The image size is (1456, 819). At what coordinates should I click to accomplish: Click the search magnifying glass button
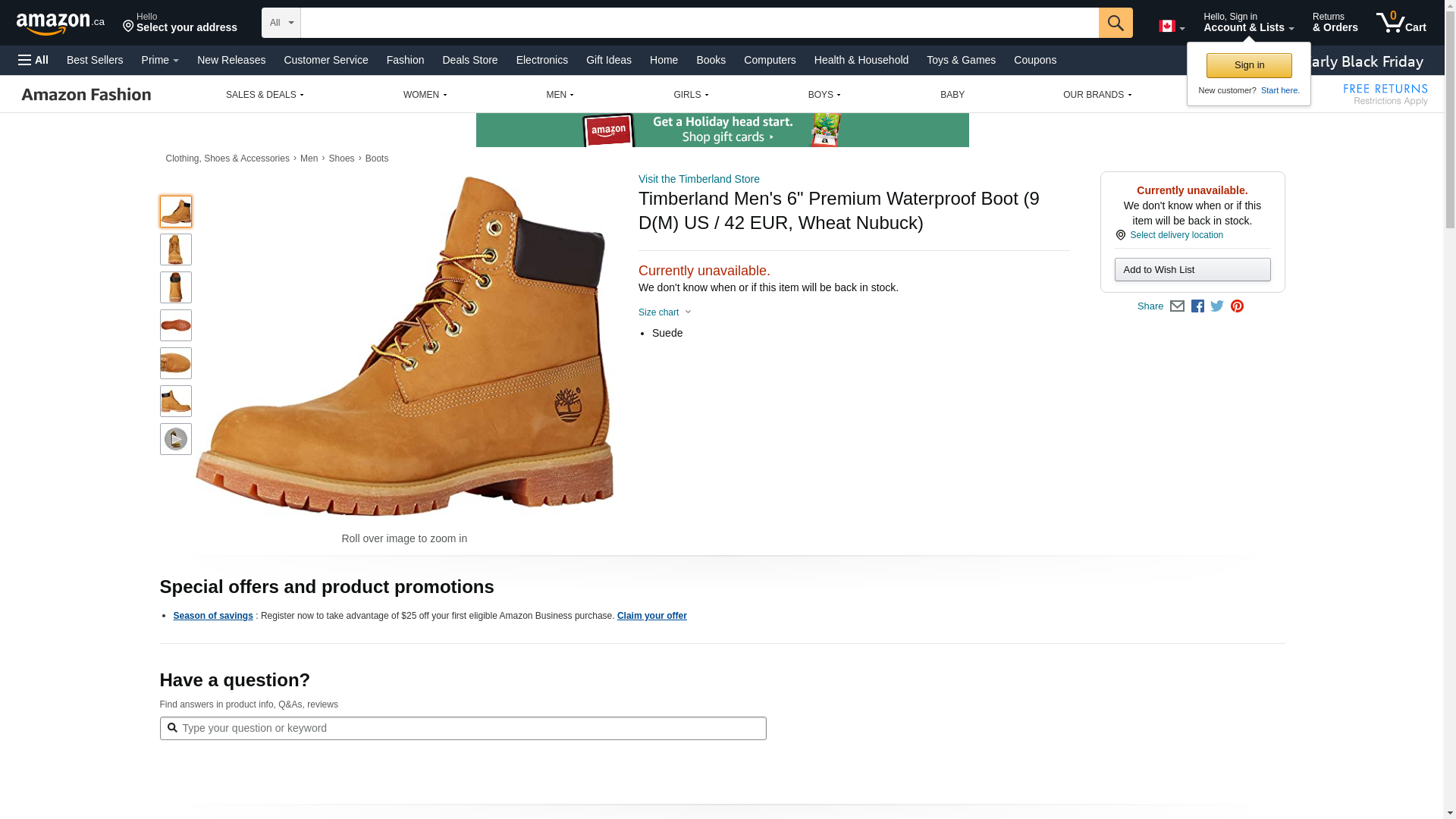(x=1115, y=23)
